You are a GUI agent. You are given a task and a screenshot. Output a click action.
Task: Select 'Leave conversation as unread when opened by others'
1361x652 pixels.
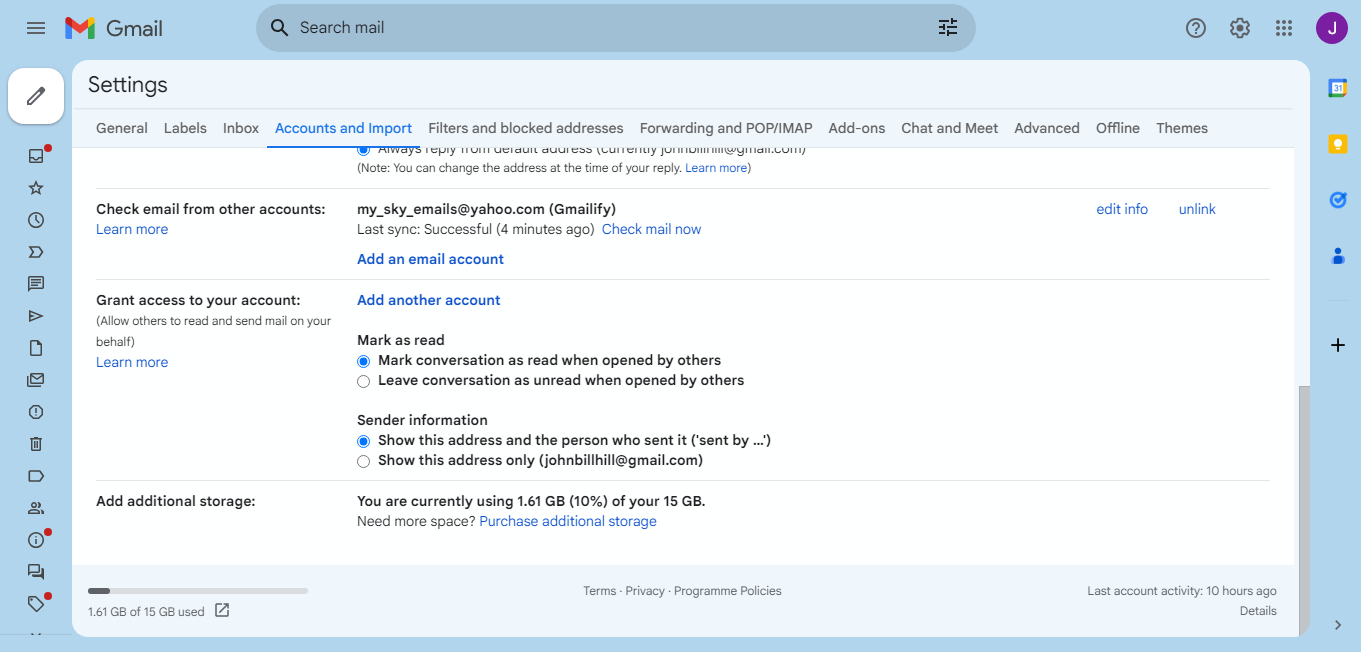click(363, 381)
